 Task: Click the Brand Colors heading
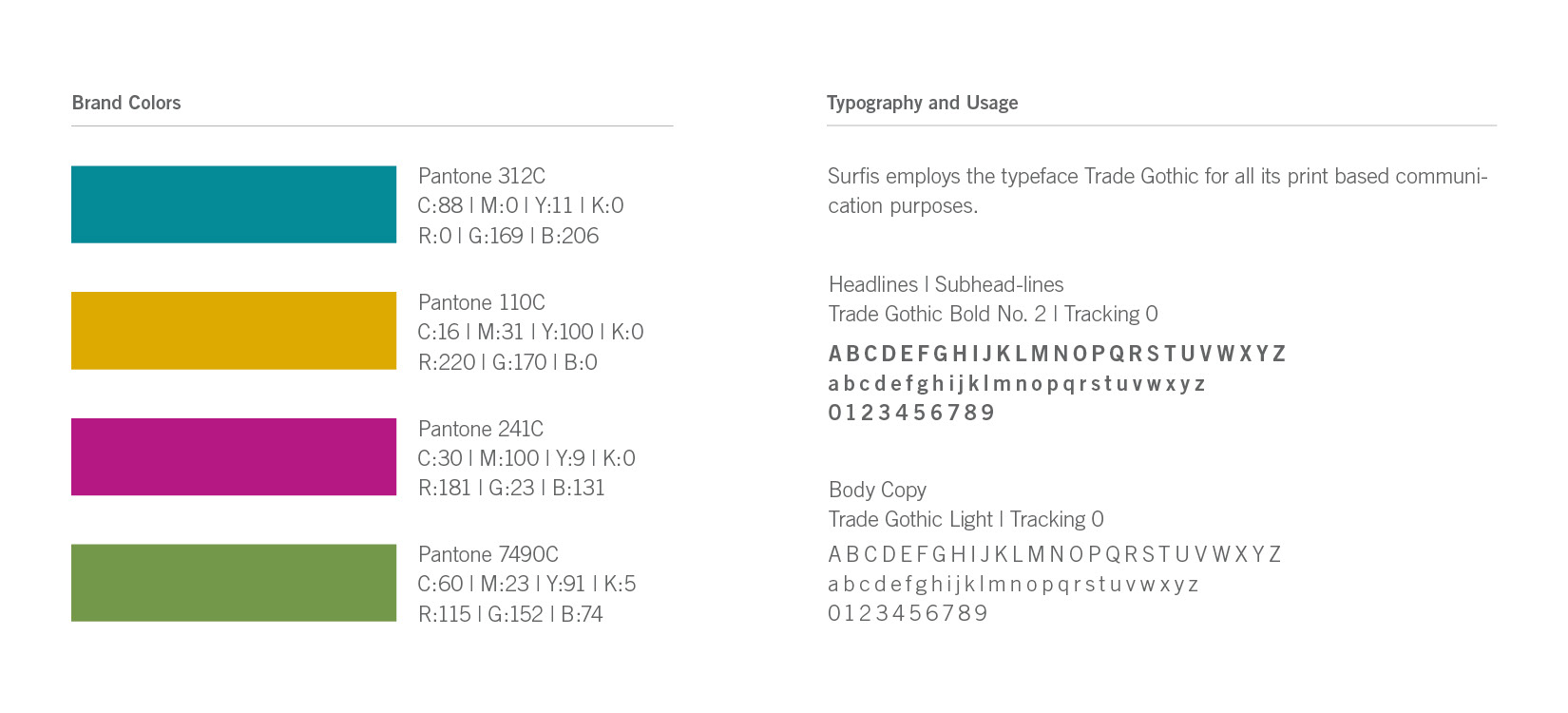(x=126, y=103)
